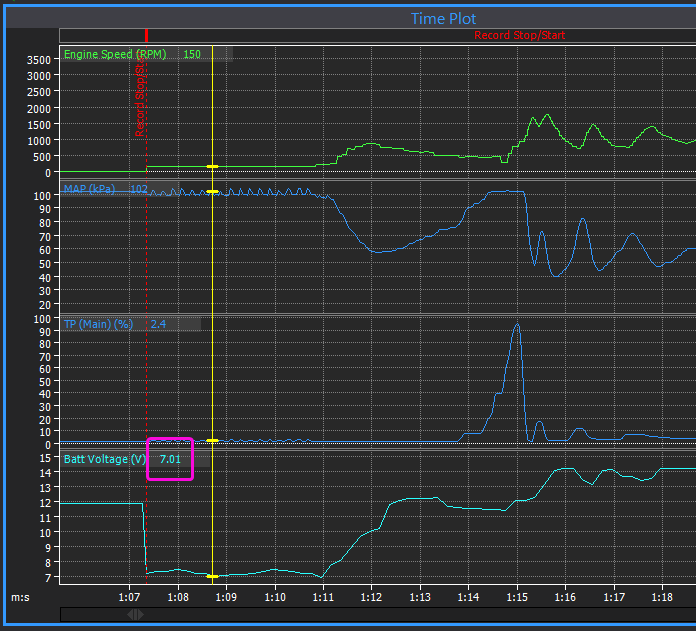Click the 2000 RPM axis label
Viewport: 696px width, 631px height.
coord(39,109)
